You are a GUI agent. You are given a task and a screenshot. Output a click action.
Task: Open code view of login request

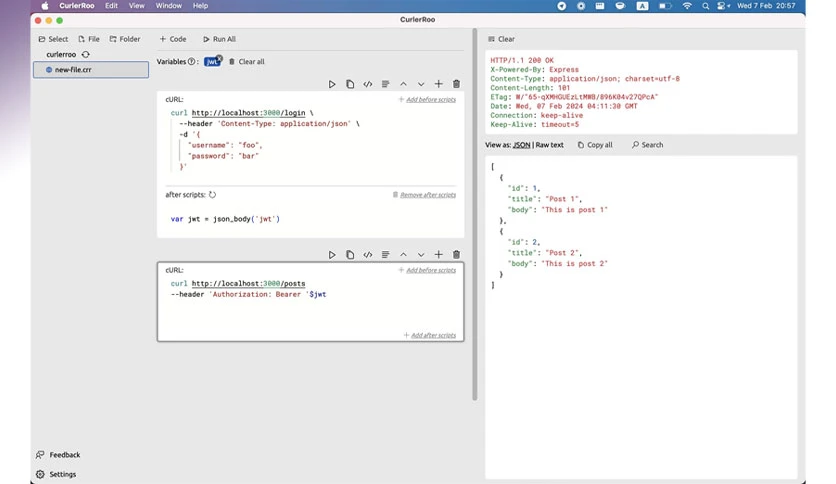click(x=367, y=84)
